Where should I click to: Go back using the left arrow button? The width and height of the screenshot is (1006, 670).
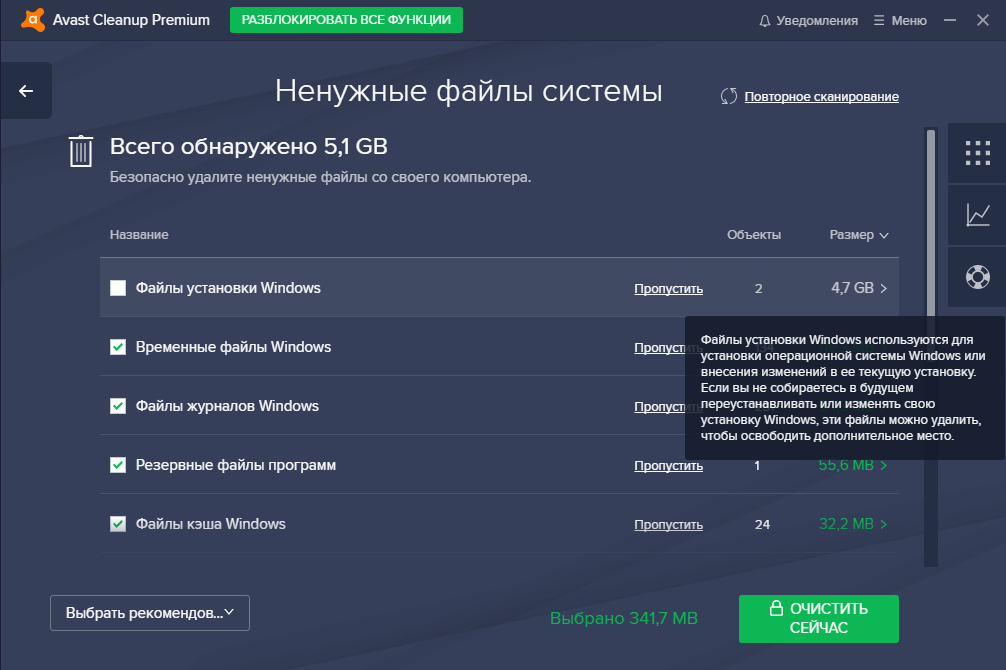click(x=26, y=91)
